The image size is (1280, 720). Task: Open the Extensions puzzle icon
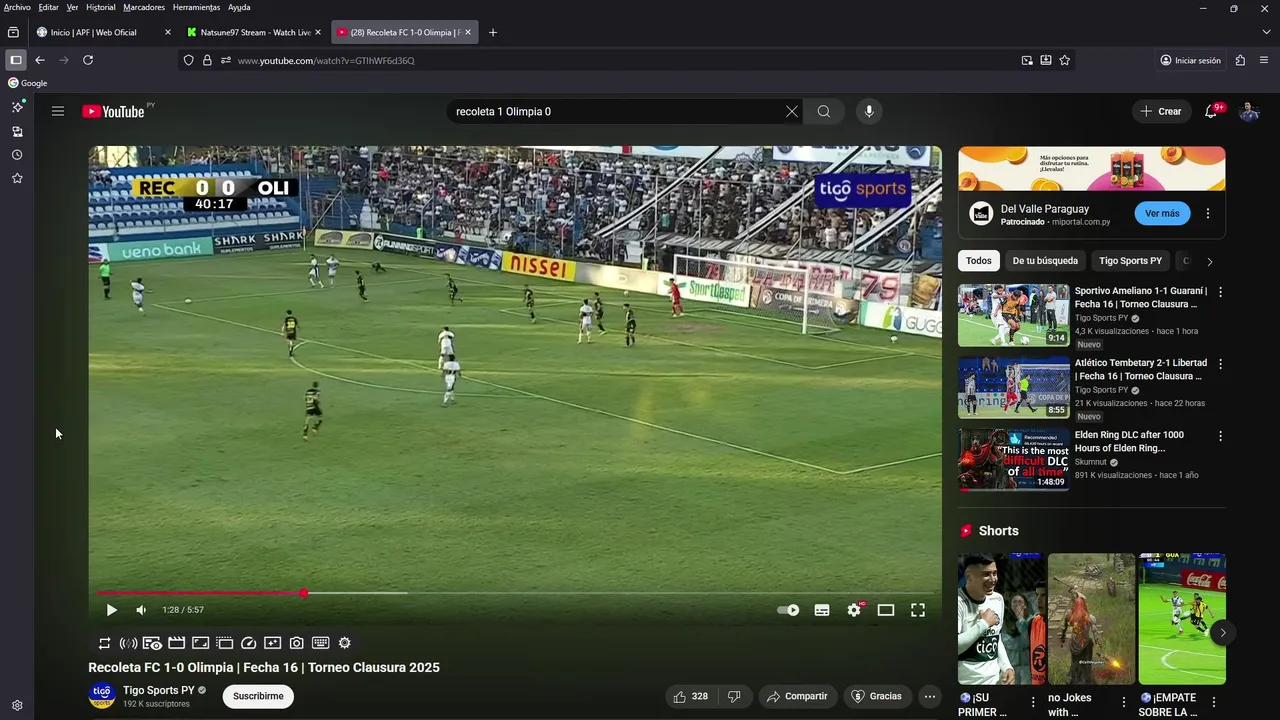[x=1240, y=60]
